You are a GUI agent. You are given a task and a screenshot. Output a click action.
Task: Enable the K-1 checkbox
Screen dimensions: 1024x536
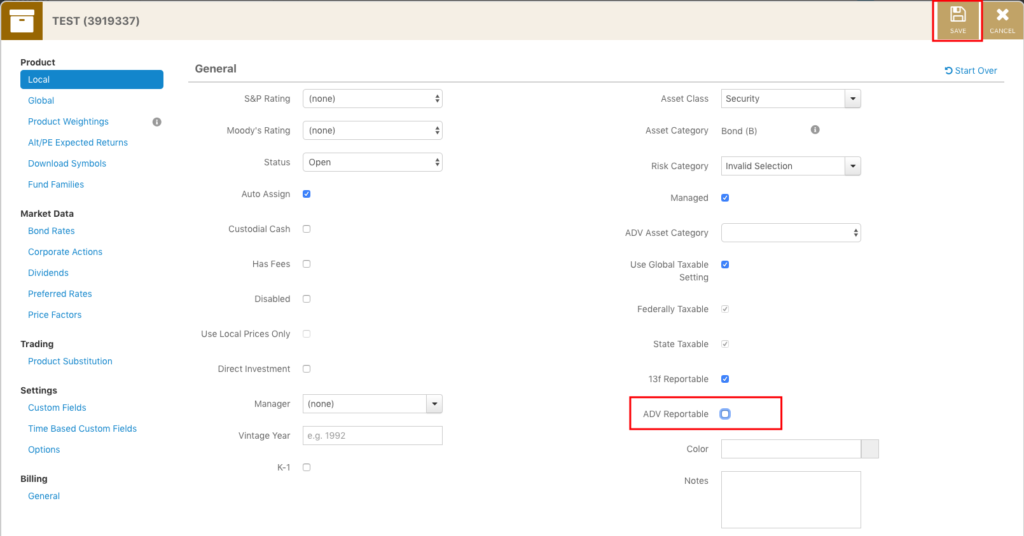pos(306,467)
